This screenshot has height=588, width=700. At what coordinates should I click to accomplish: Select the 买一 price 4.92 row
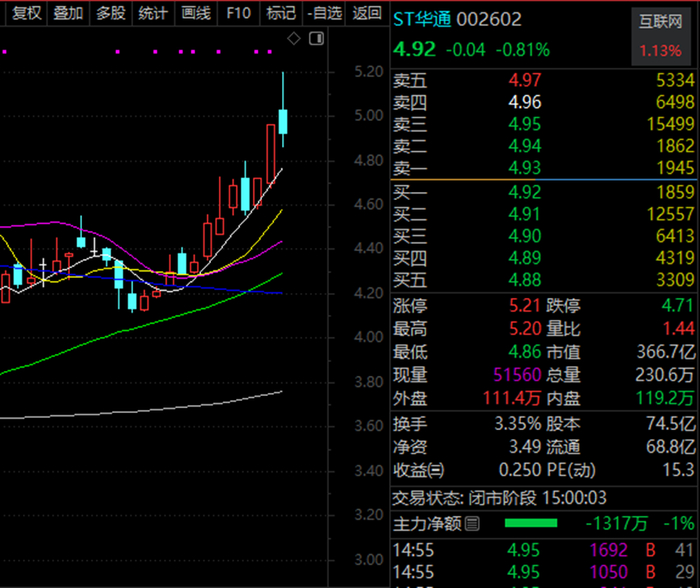point(544,192)
